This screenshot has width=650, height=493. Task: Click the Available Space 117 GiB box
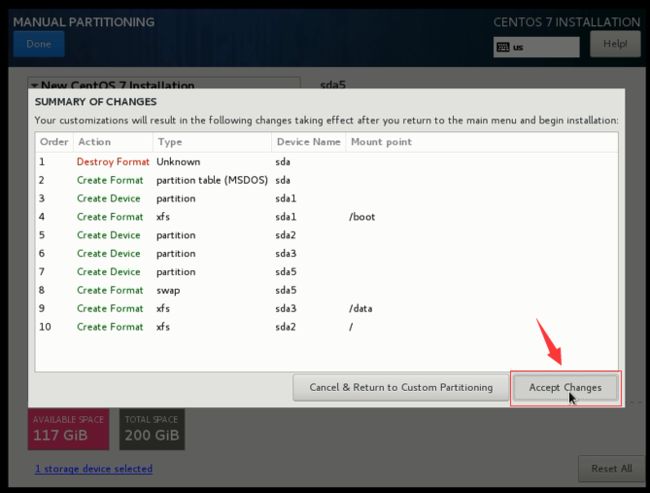(68, 429)
